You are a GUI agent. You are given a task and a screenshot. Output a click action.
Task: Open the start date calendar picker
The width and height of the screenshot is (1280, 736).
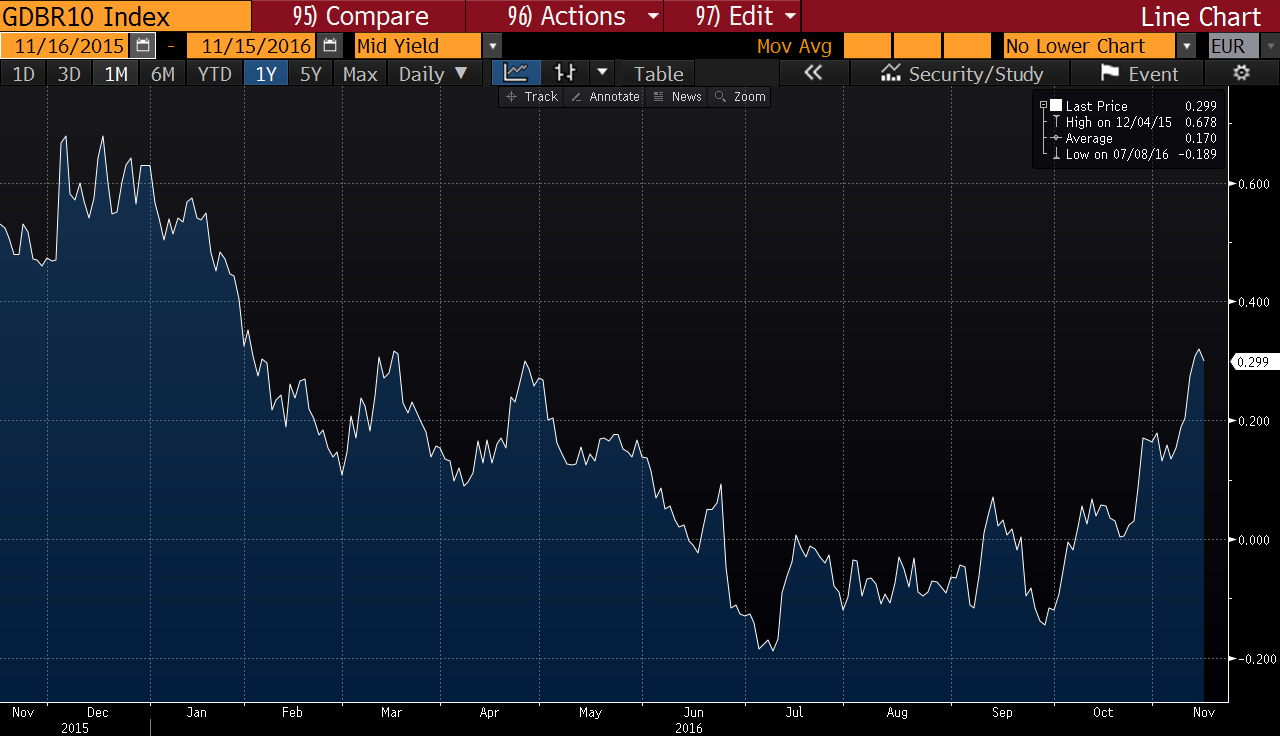143,46
